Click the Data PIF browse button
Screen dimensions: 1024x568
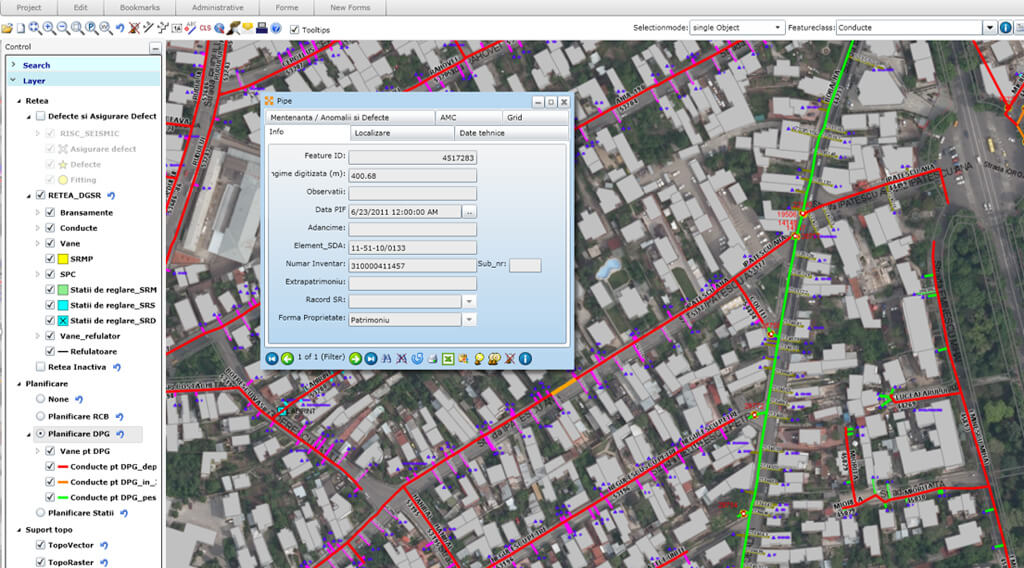pyautogui.click(x=469, y=212)
